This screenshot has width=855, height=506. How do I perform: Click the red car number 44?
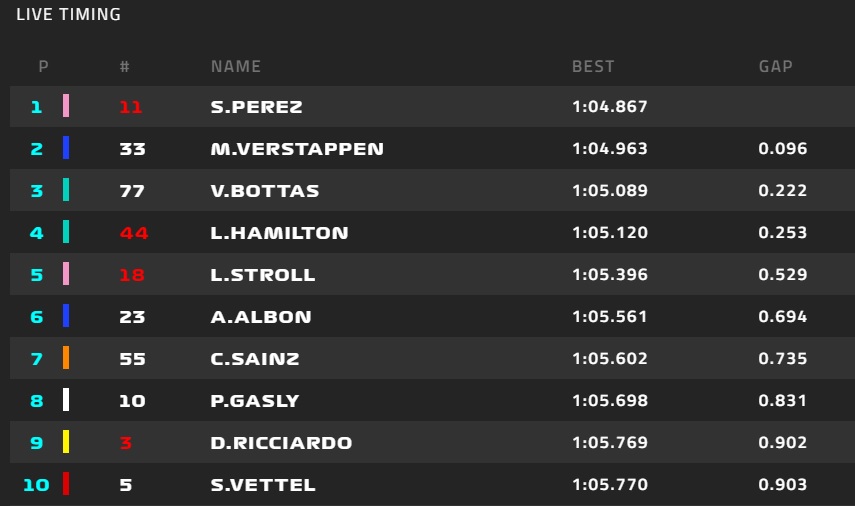click(x=134, y=233)
